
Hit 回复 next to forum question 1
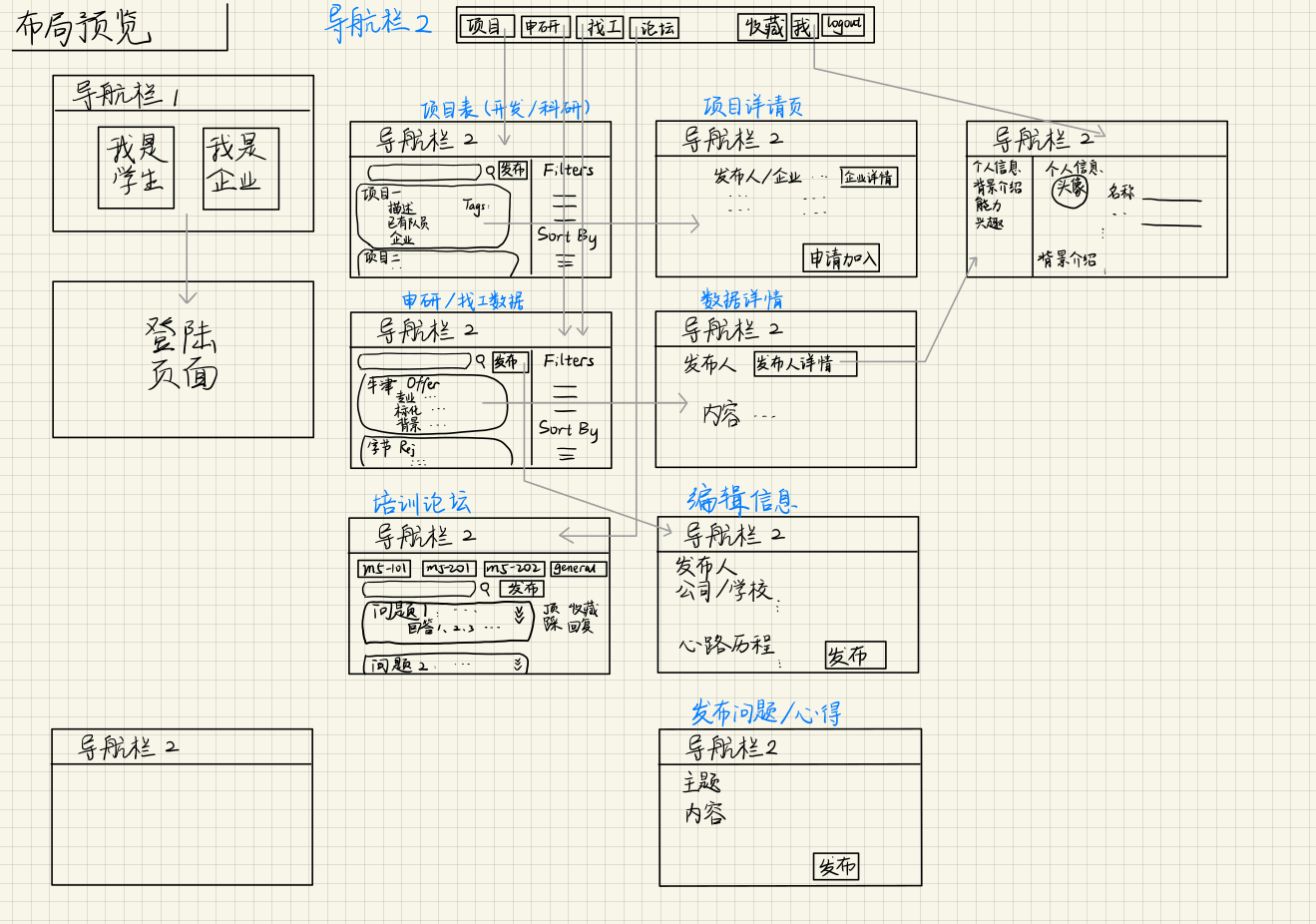(581, 627)
